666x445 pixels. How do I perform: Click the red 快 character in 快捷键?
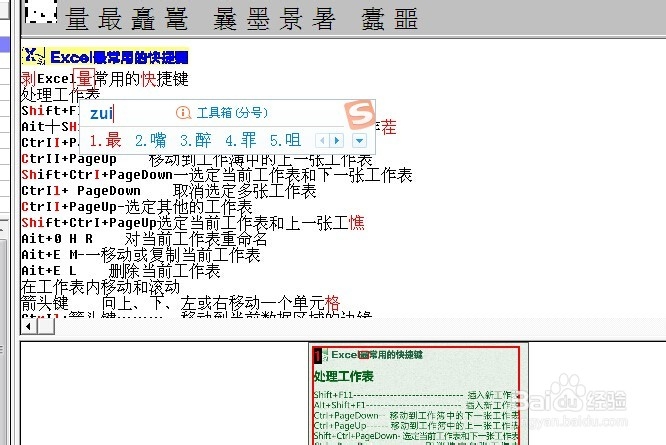pos(149,79)
